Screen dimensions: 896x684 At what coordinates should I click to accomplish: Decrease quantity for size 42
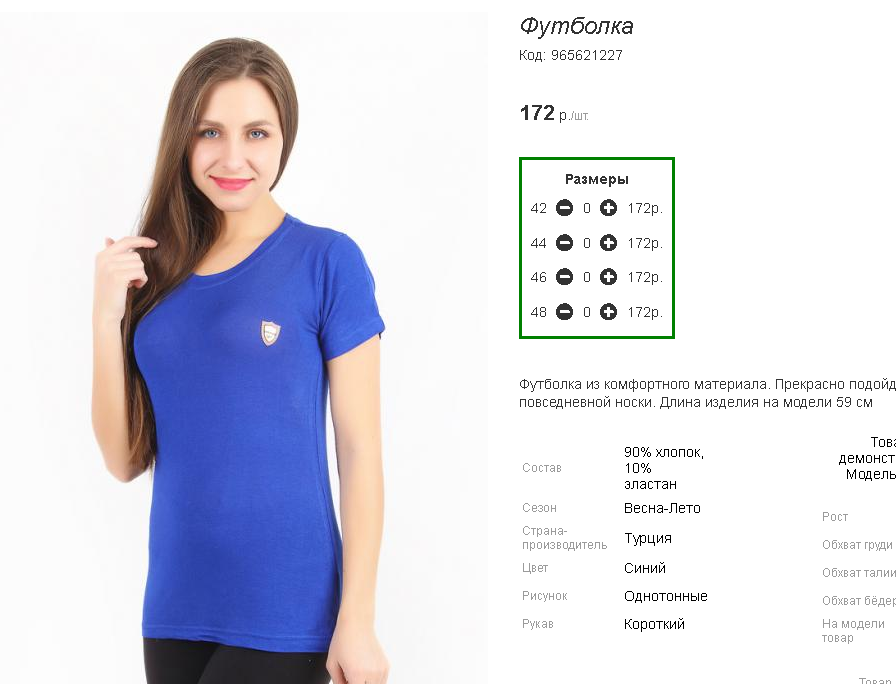click(564, 208)
